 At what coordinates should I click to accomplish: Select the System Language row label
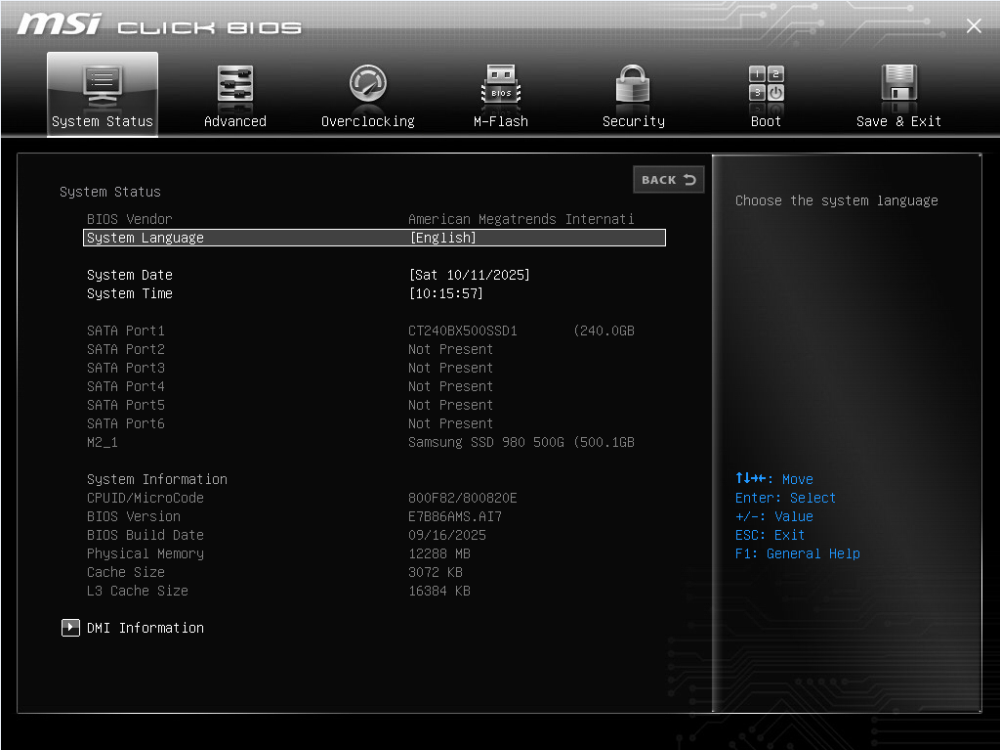tap(145, 238)
